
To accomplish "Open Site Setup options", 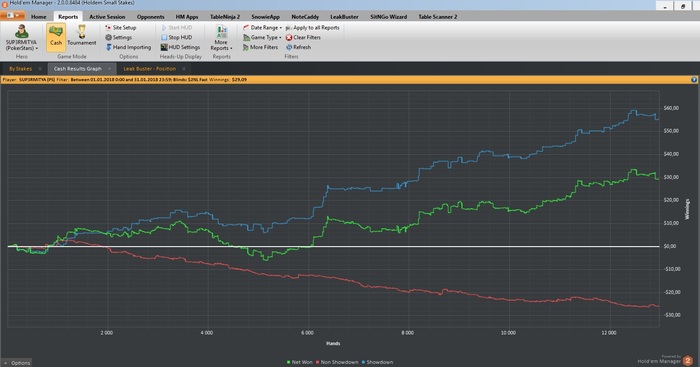I will tap(121, 28).
